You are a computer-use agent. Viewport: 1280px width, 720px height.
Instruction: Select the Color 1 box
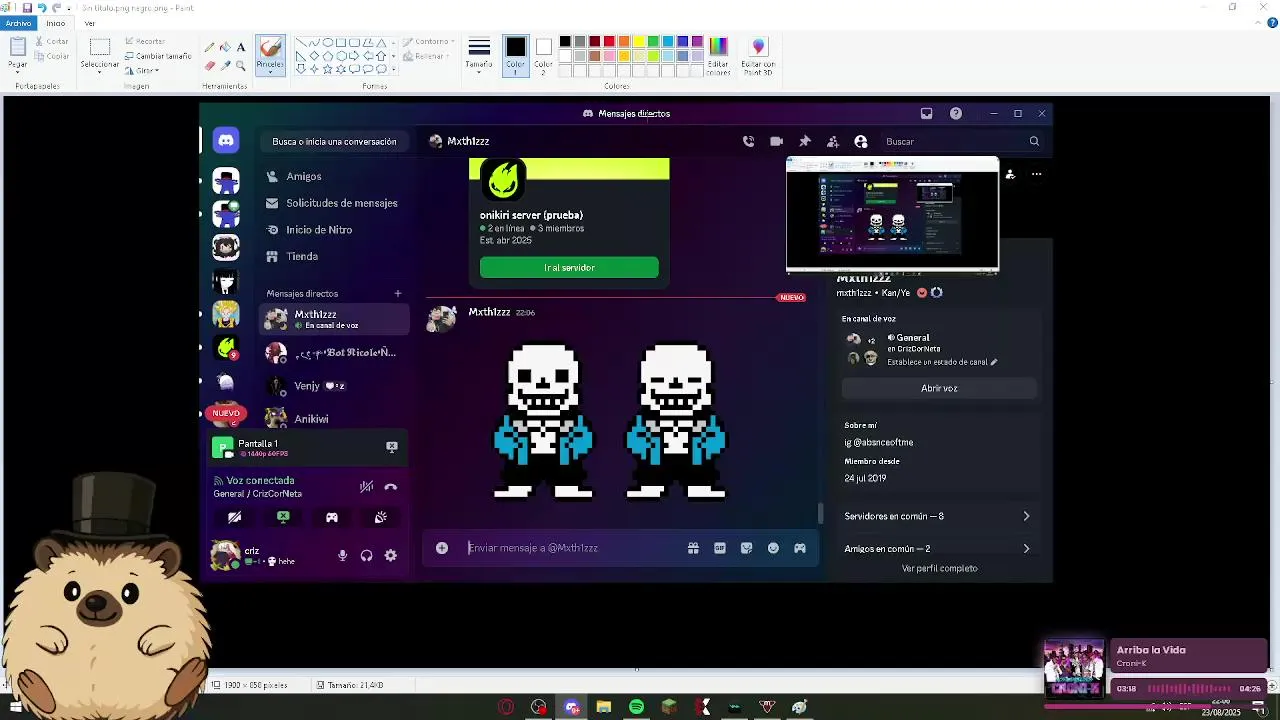515,55
